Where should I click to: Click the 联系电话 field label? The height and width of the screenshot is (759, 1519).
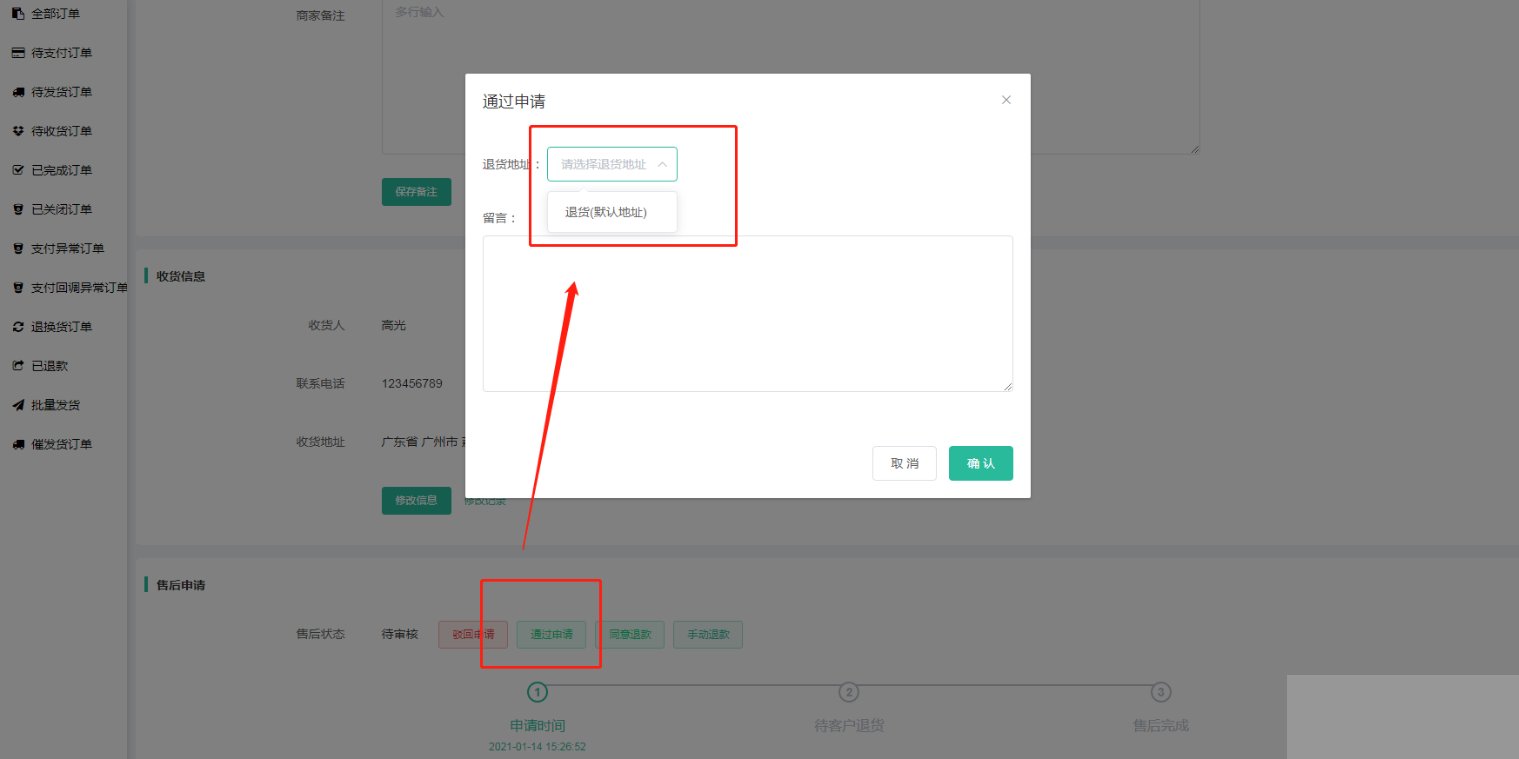[320, 384]
